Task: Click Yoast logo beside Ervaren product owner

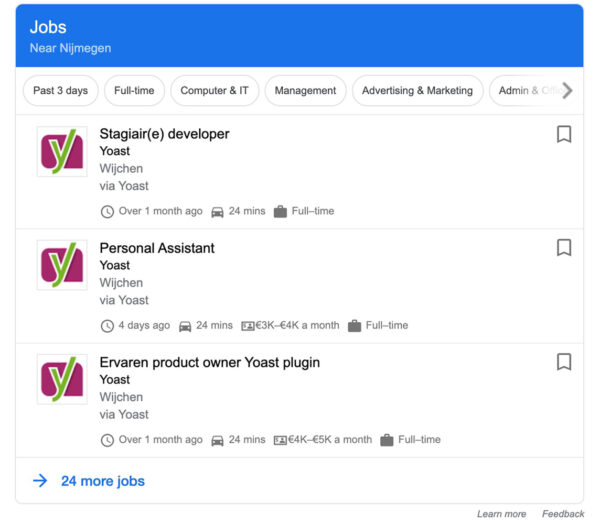Action: tap(62, 380)
